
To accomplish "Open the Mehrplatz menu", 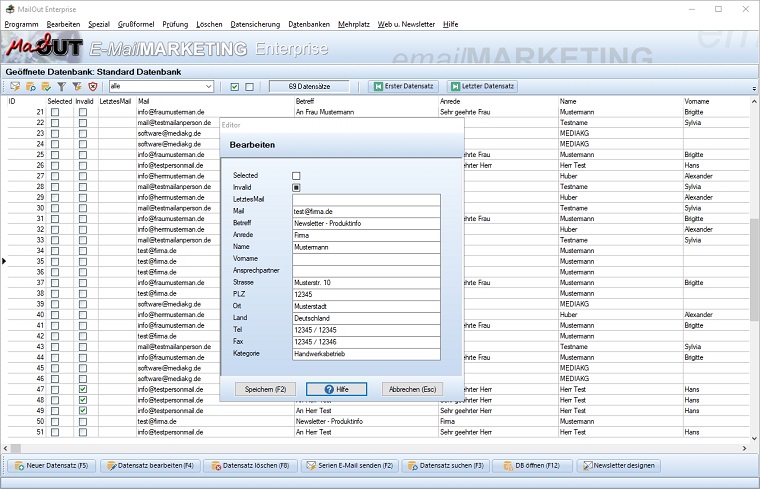I will 353,24.
